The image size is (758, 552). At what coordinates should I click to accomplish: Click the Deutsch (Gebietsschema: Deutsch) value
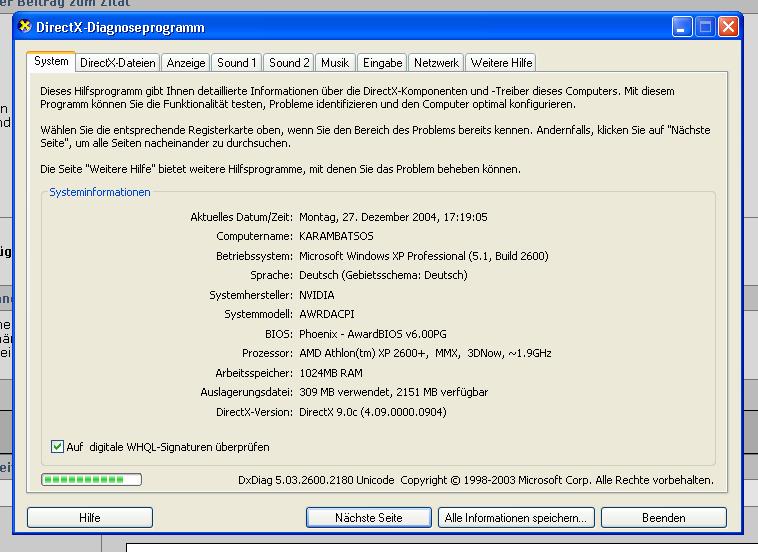point(383,276)
